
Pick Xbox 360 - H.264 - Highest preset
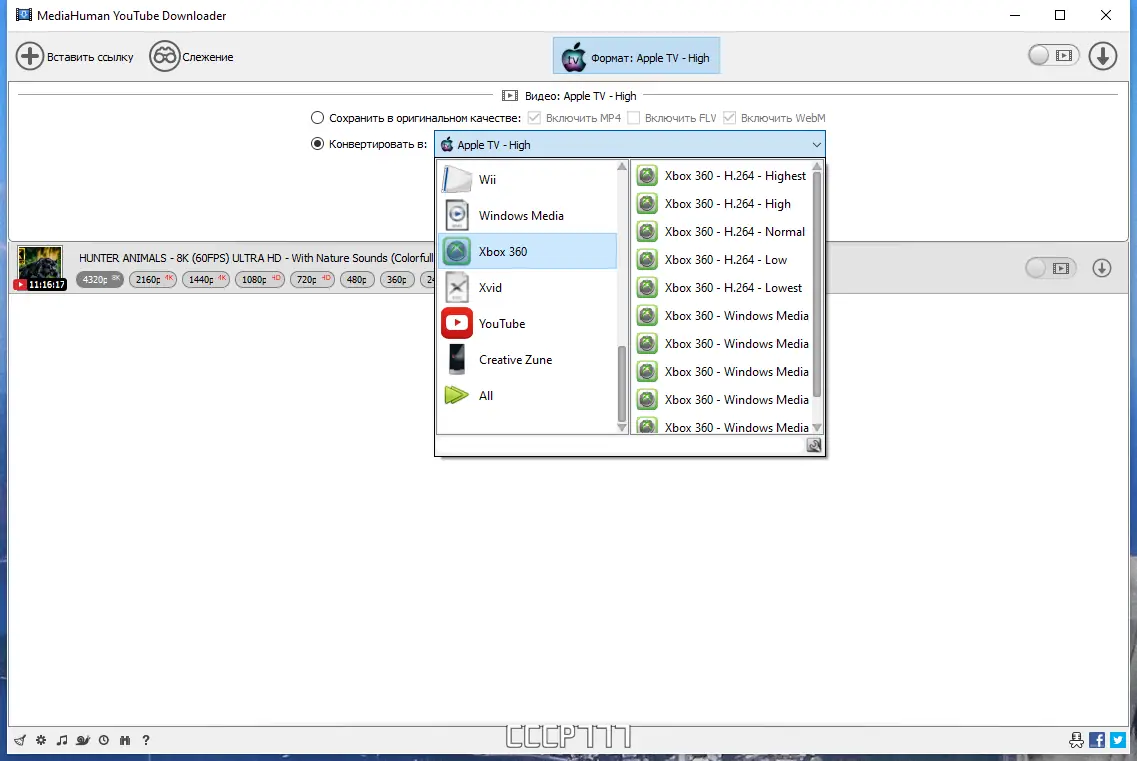point(722,176)
